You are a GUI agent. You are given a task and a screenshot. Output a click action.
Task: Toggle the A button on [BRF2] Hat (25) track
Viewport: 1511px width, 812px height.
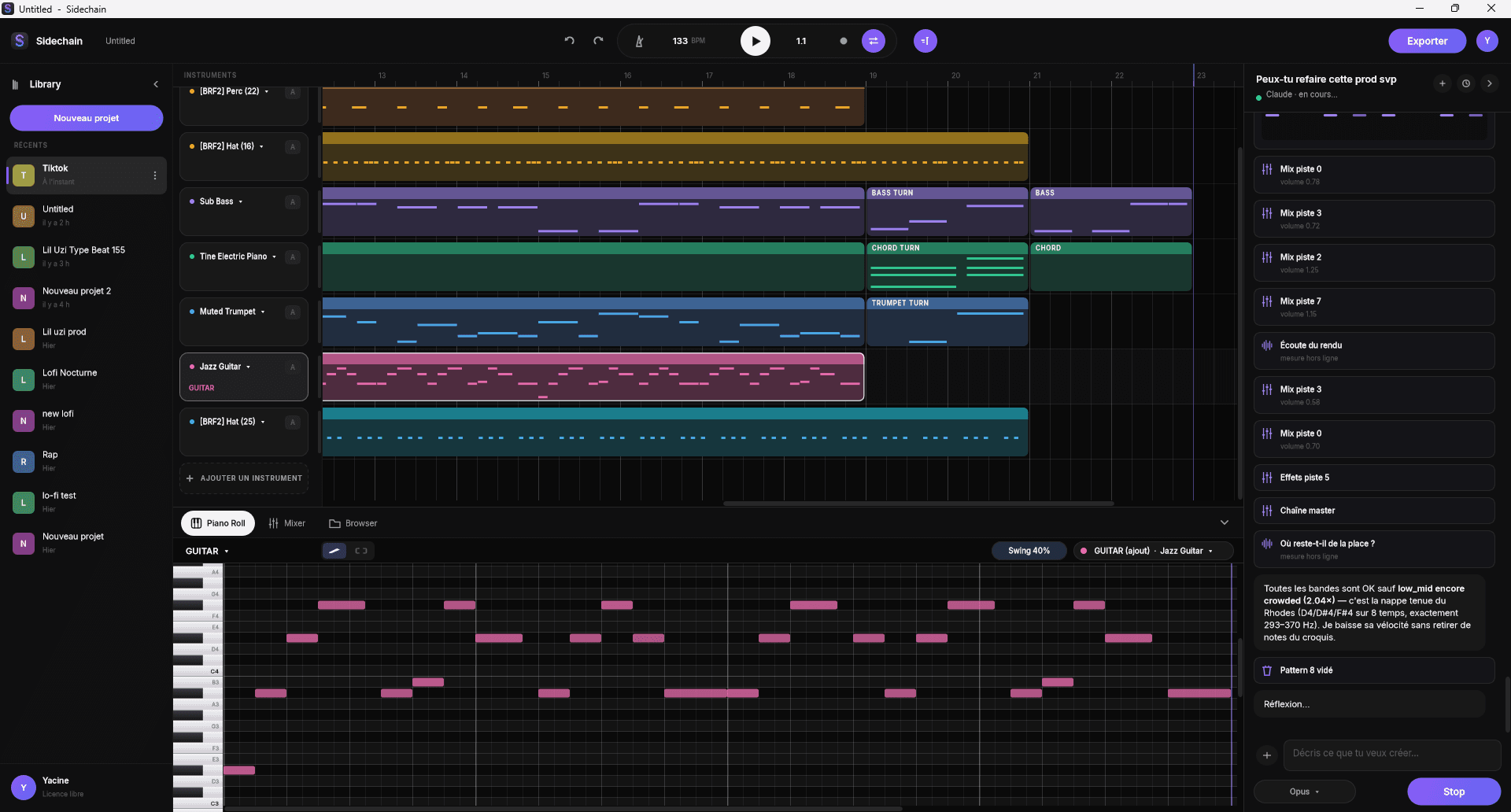tap(293, 423)
